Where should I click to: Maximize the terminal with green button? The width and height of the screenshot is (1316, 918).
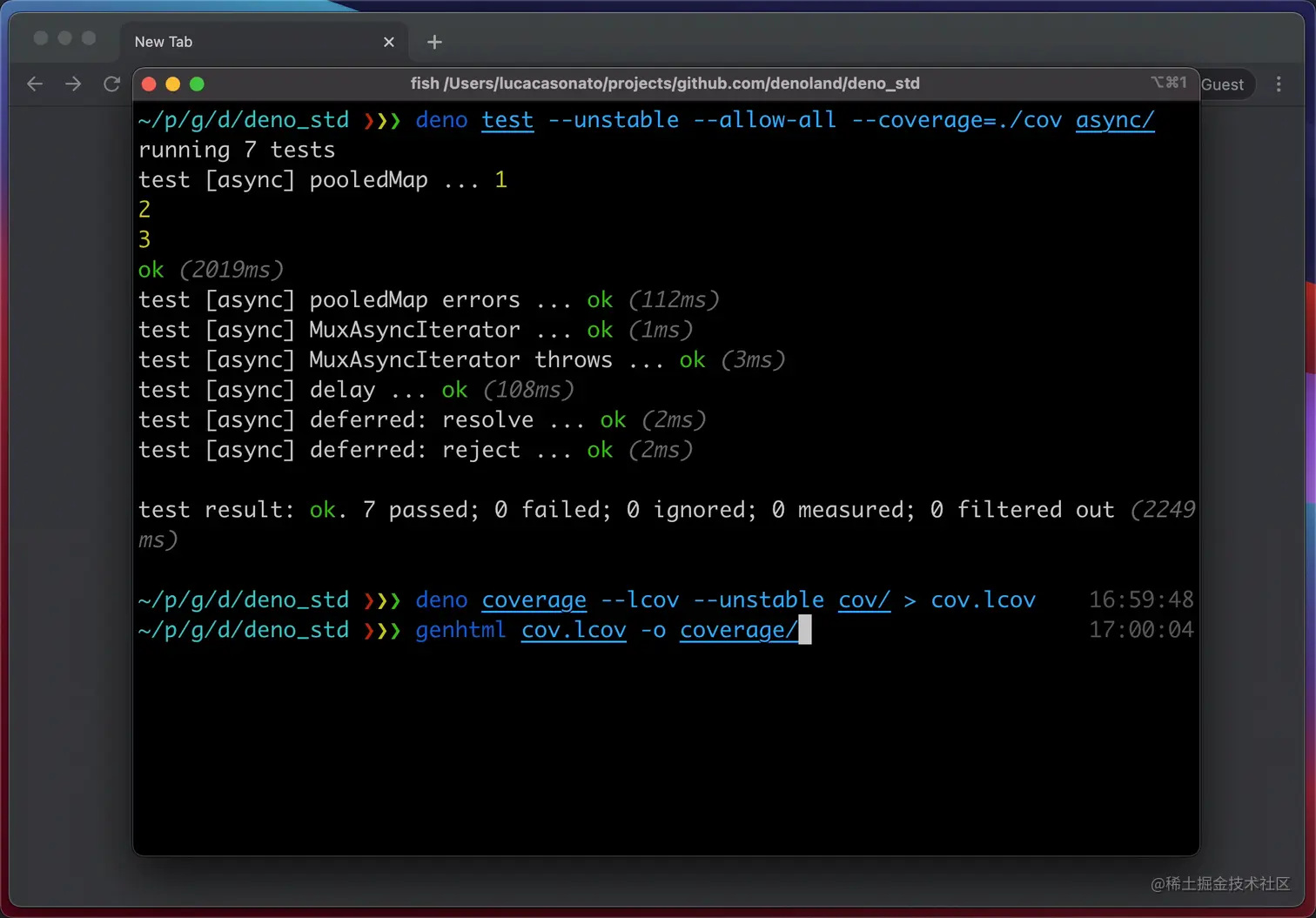point(197,84)
